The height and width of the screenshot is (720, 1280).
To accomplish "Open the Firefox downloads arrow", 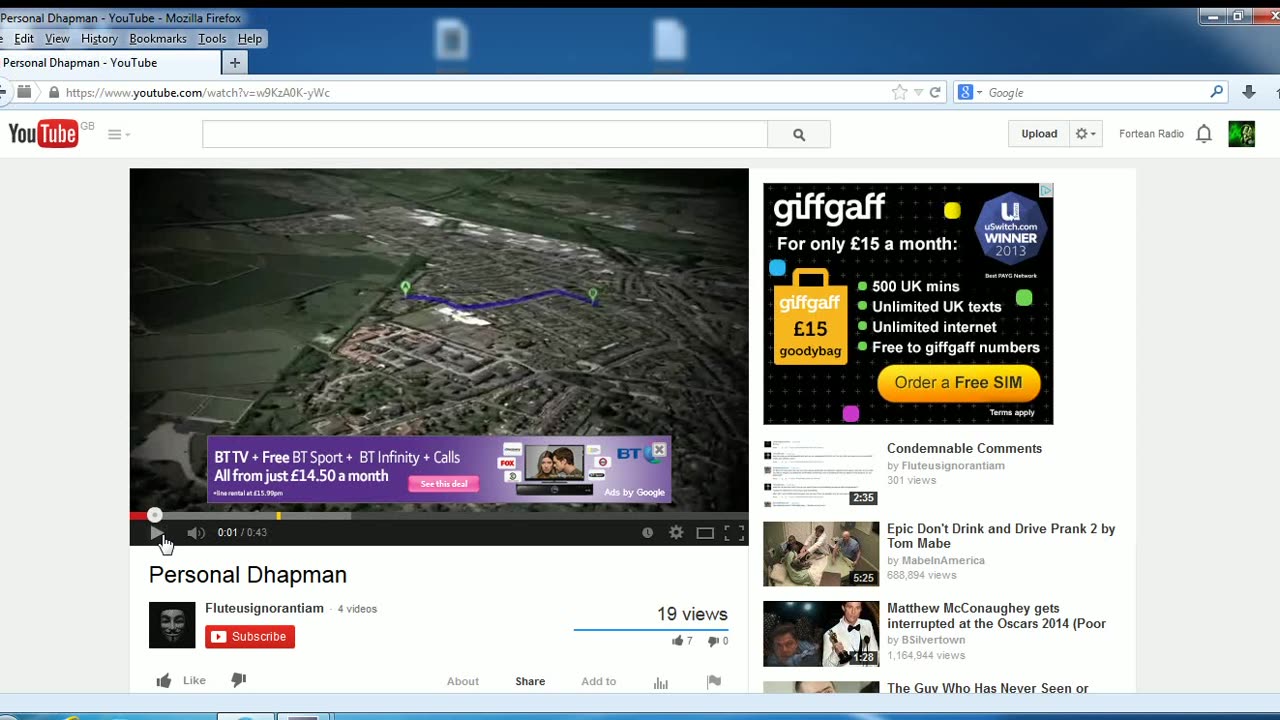I will point(1249,92).
